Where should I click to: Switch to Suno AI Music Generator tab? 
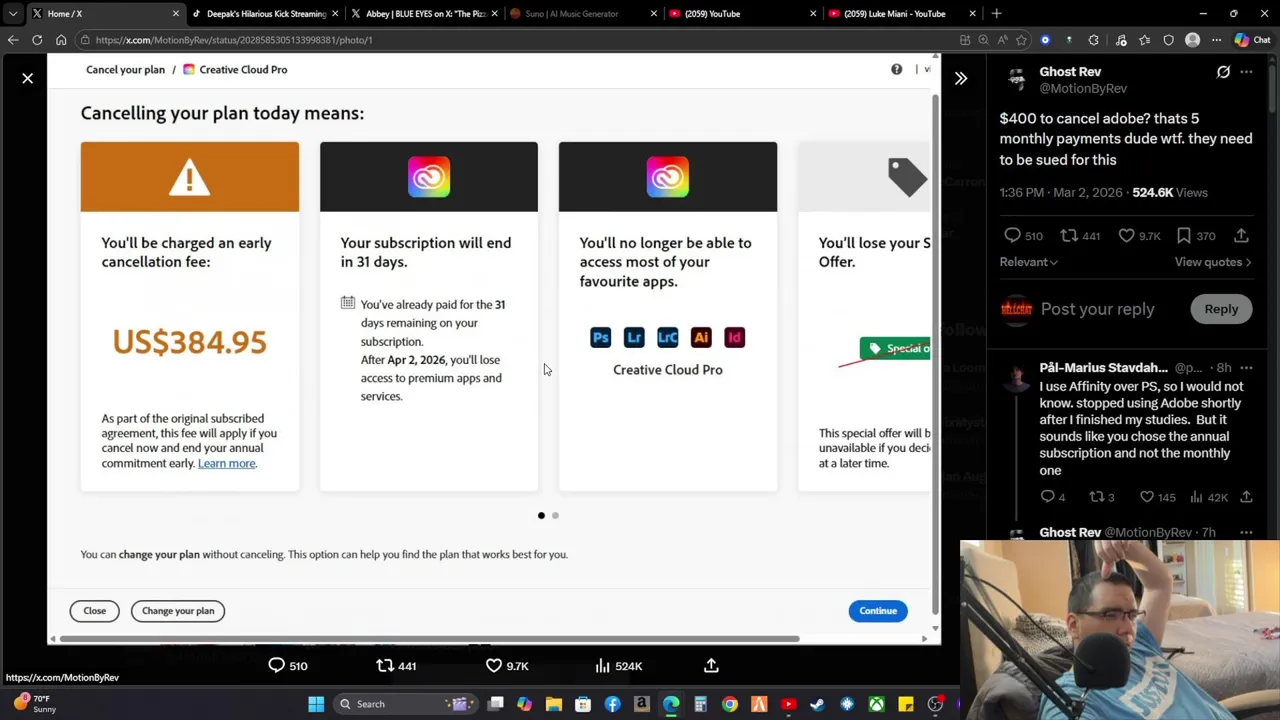(583, 14)
